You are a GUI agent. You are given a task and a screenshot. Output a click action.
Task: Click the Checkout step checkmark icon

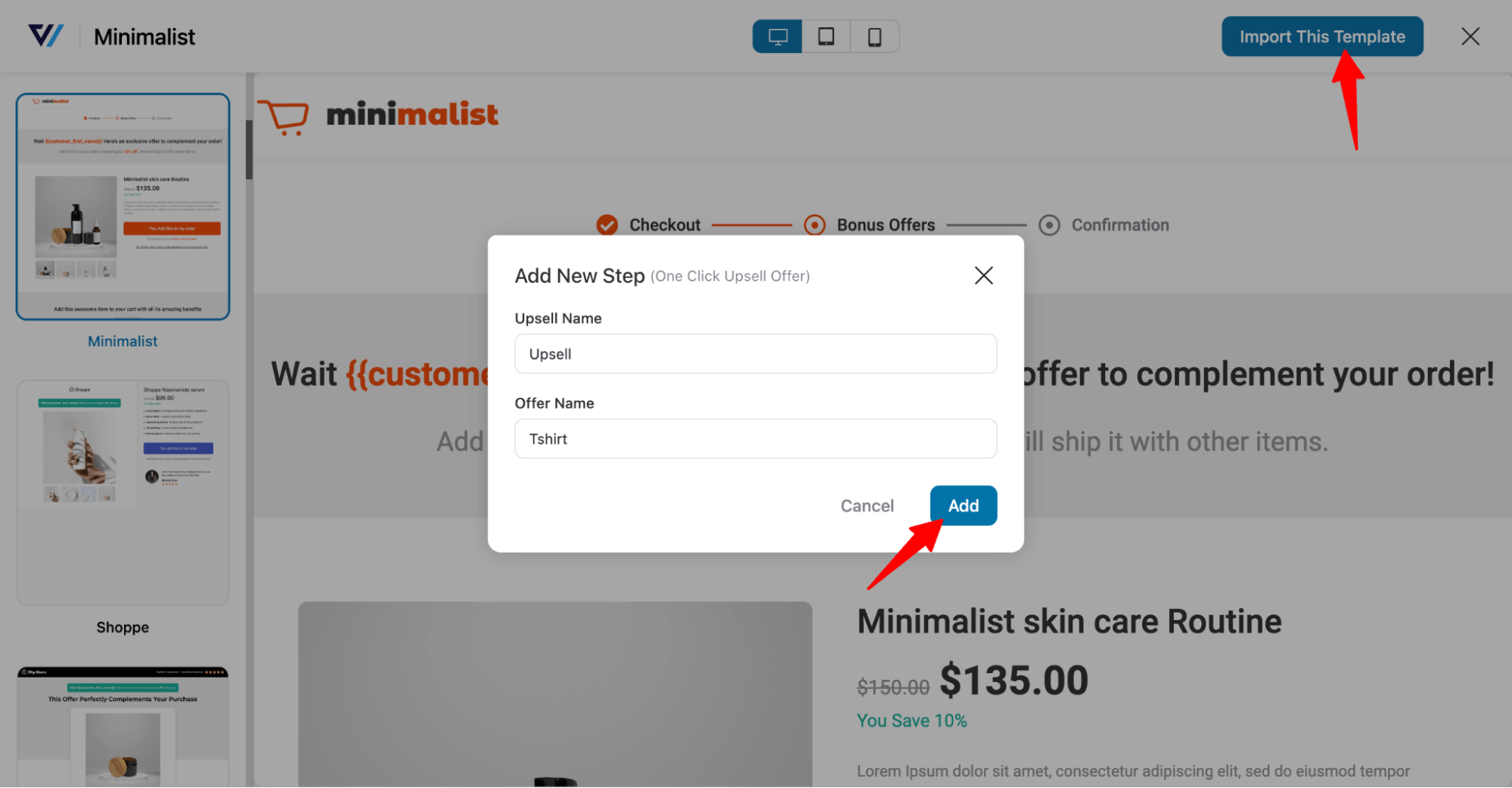pos(607,225)
